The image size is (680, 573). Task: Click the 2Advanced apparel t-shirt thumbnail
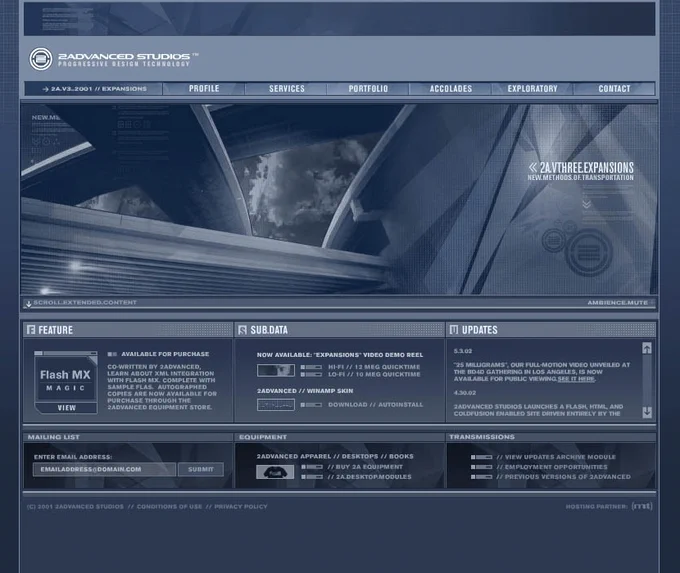[x=275, y=472]
